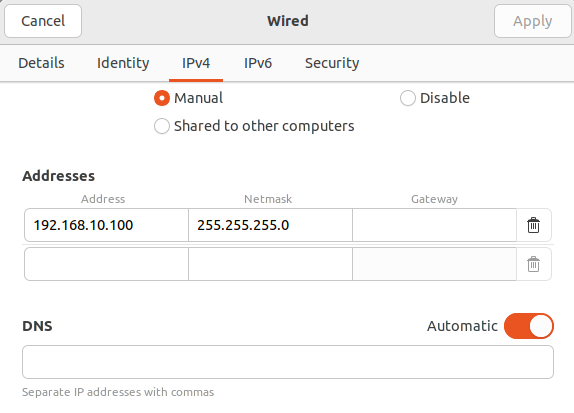
Task: Click the Wired dialog title
Action: (x=288, y=21)
